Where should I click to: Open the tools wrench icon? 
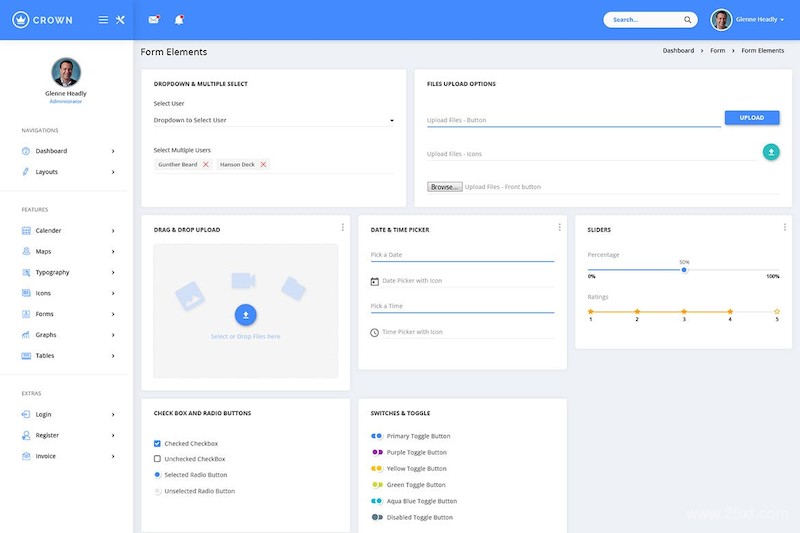click(x=120, y=20)
